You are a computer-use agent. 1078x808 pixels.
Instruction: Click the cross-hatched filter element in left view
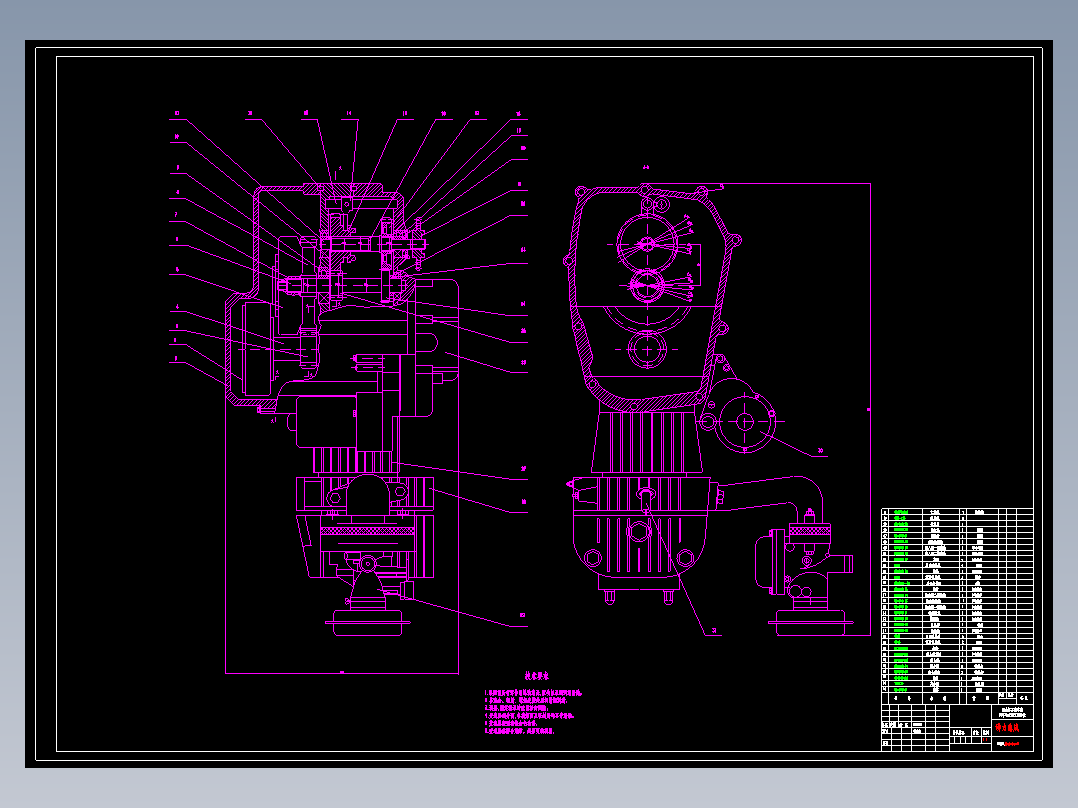(367, 531)
